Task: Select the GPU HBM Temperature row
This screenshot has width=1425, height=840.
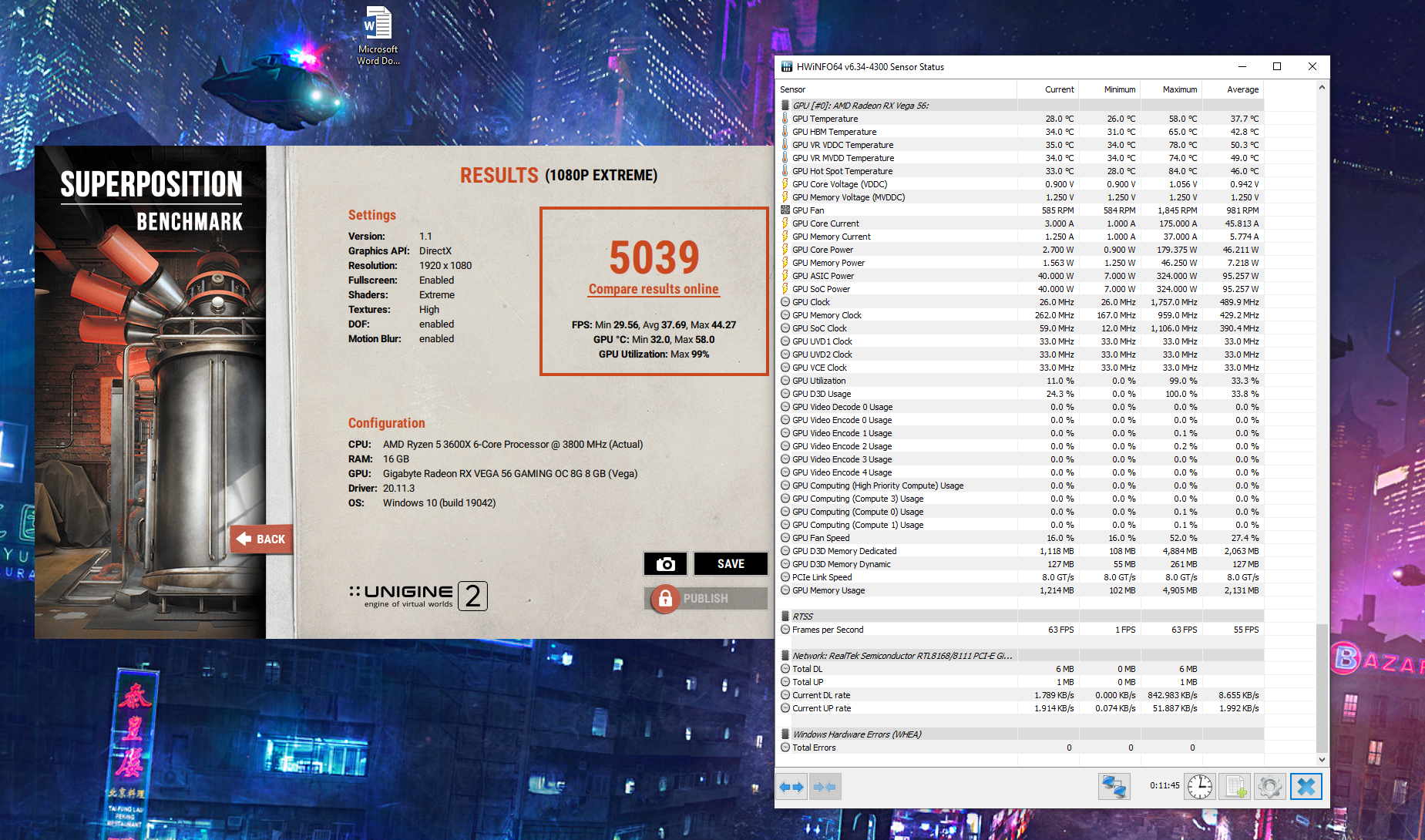Action: pyautogui.click(x=1020, y=132)
